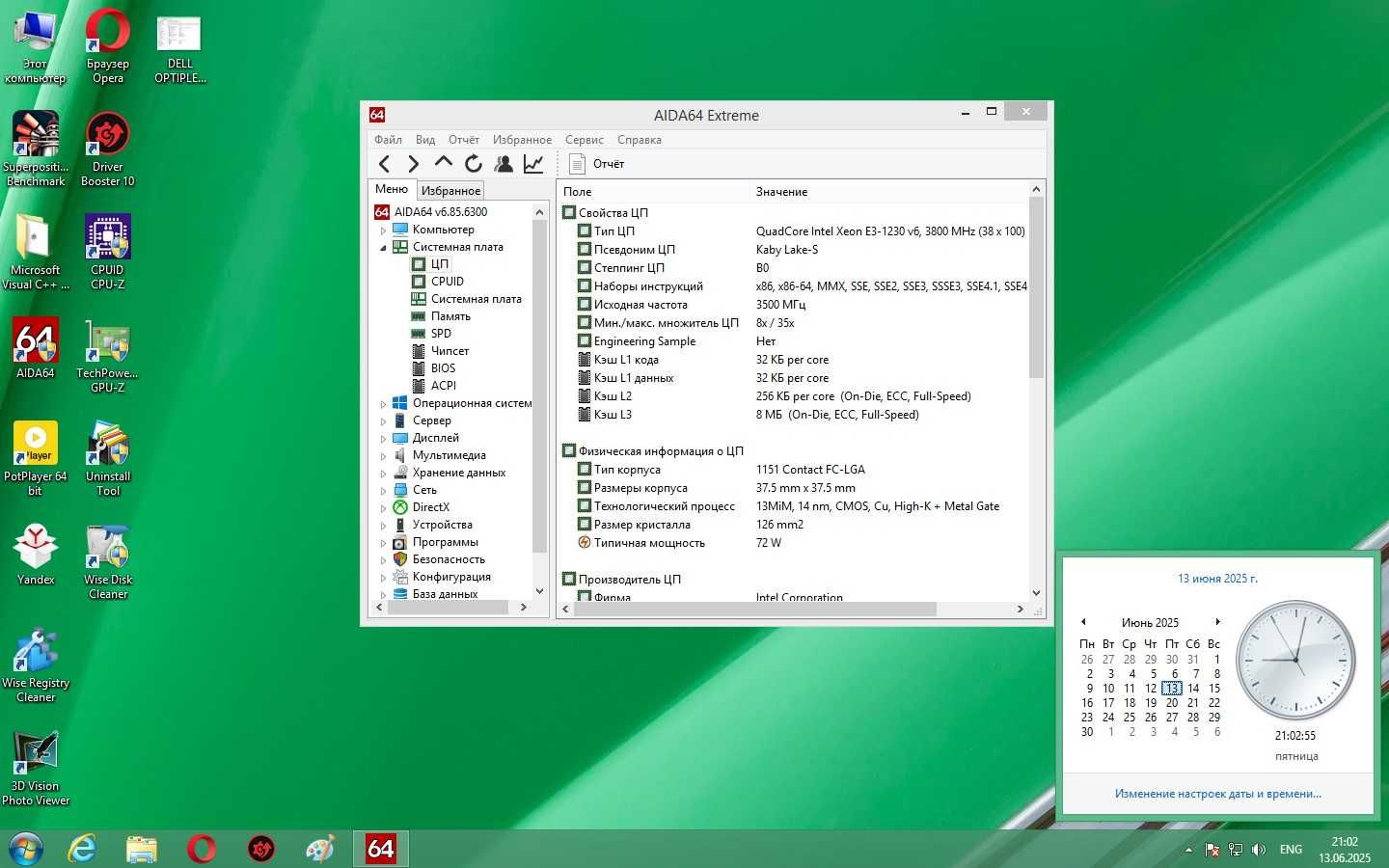Open Вид menu
This screenshot has height=868, width=1389.
click(x=425, y=140)
